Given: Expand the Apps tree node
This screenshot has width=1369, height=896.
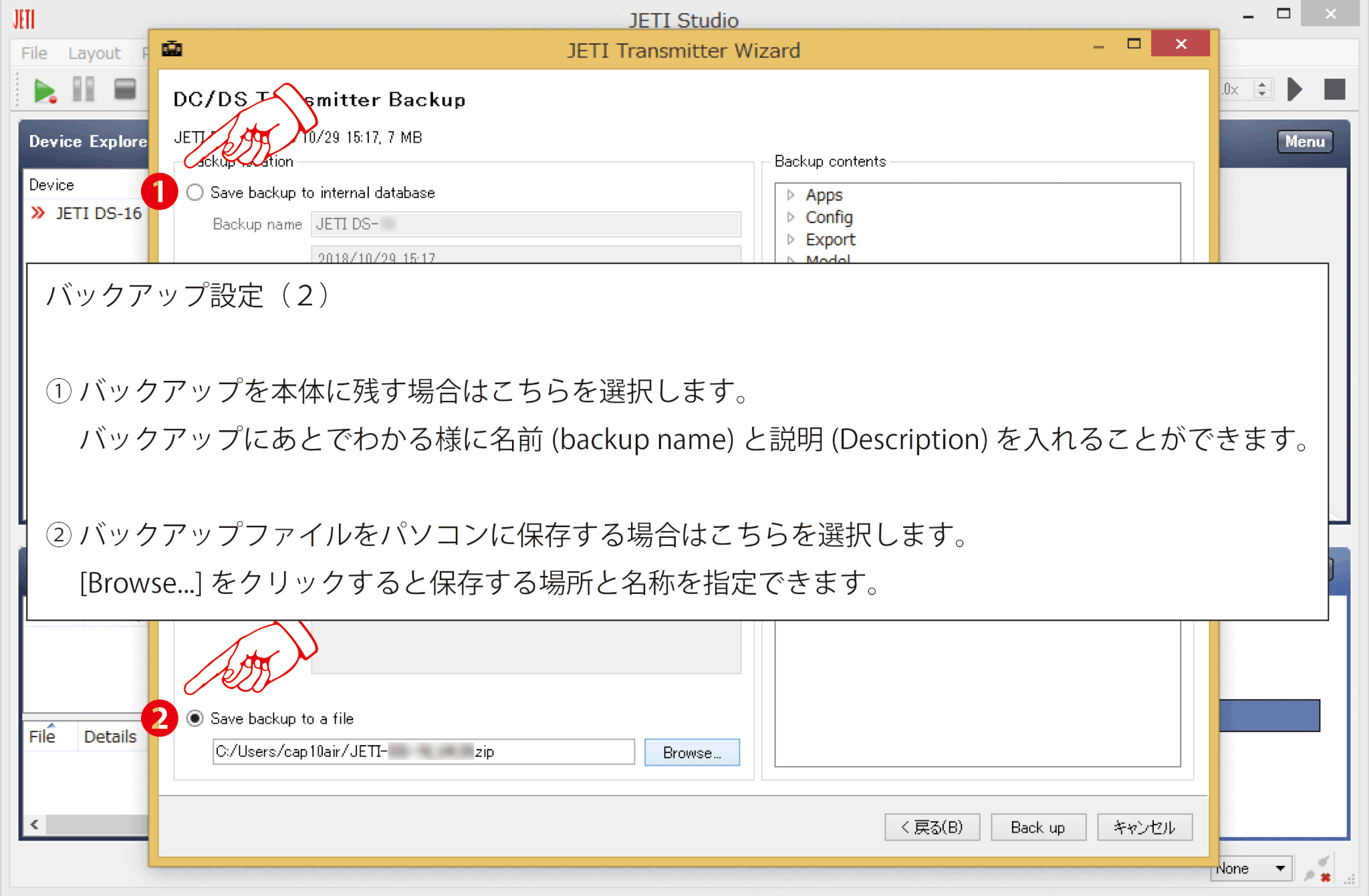Looking at the screenshot, I should 791,194.
